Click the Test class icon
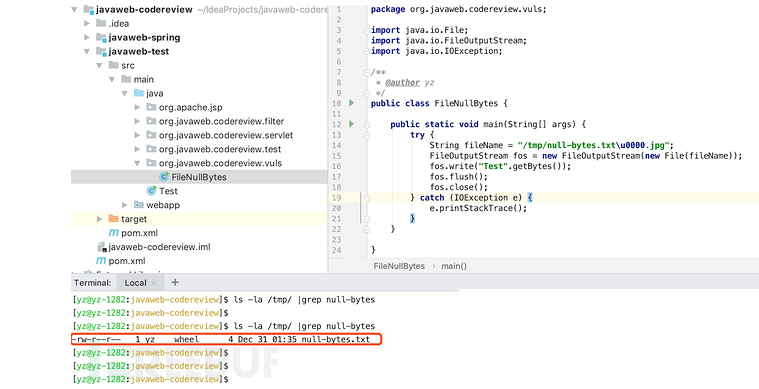This screenshot has height=389, width=759. coord(152,191)
